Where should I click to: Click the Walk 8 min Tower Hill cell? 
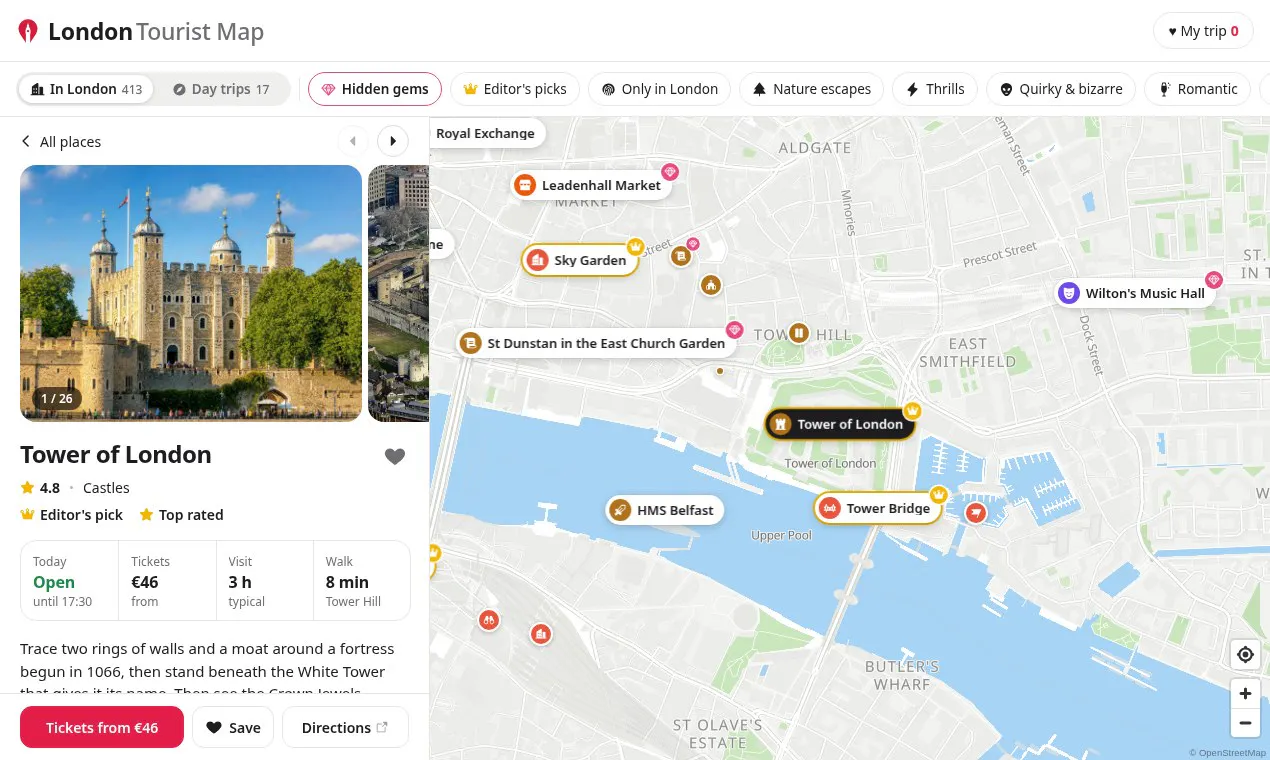coord(361,581)
